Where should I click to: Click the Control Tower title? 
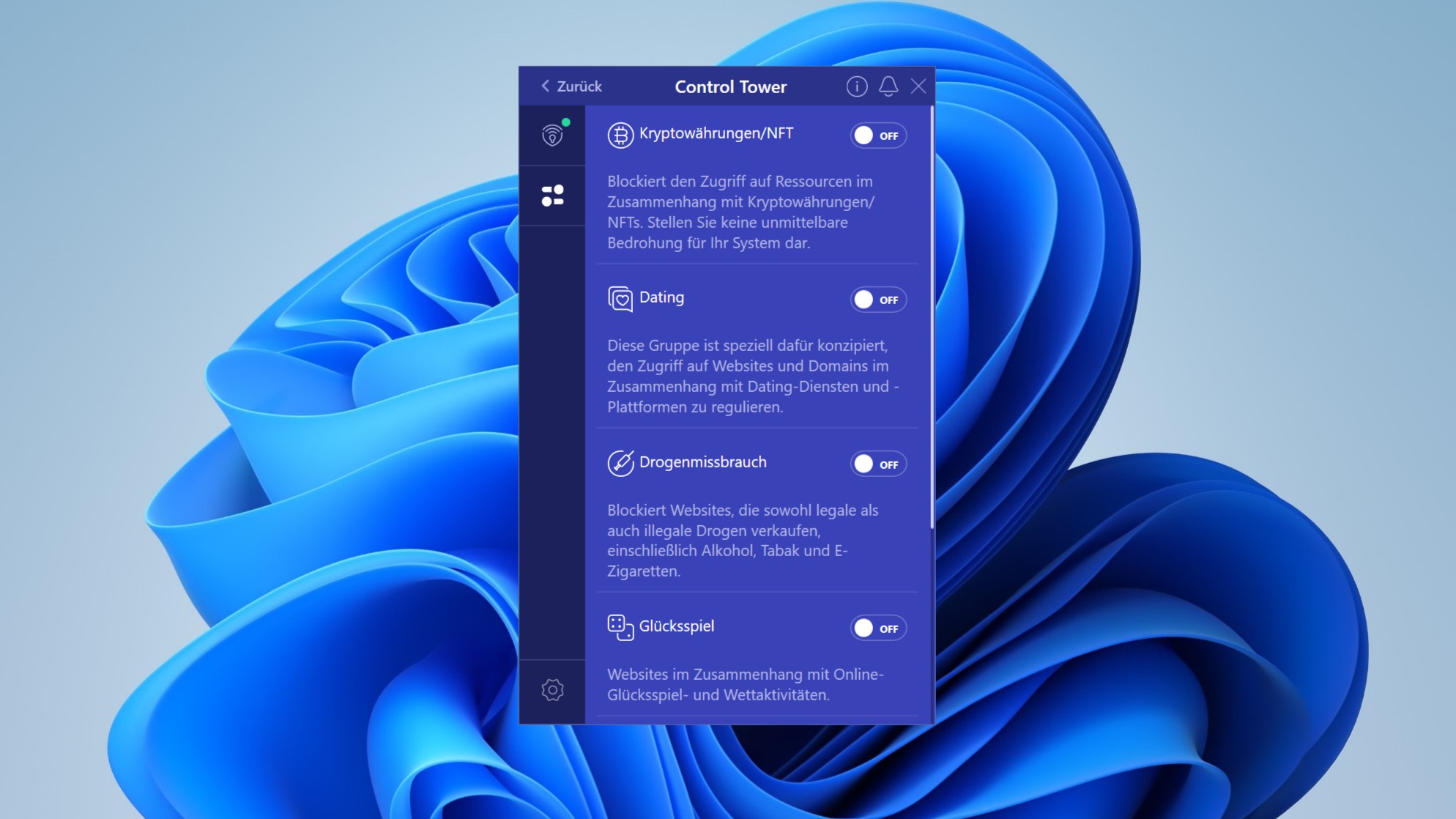coord(730,86)
